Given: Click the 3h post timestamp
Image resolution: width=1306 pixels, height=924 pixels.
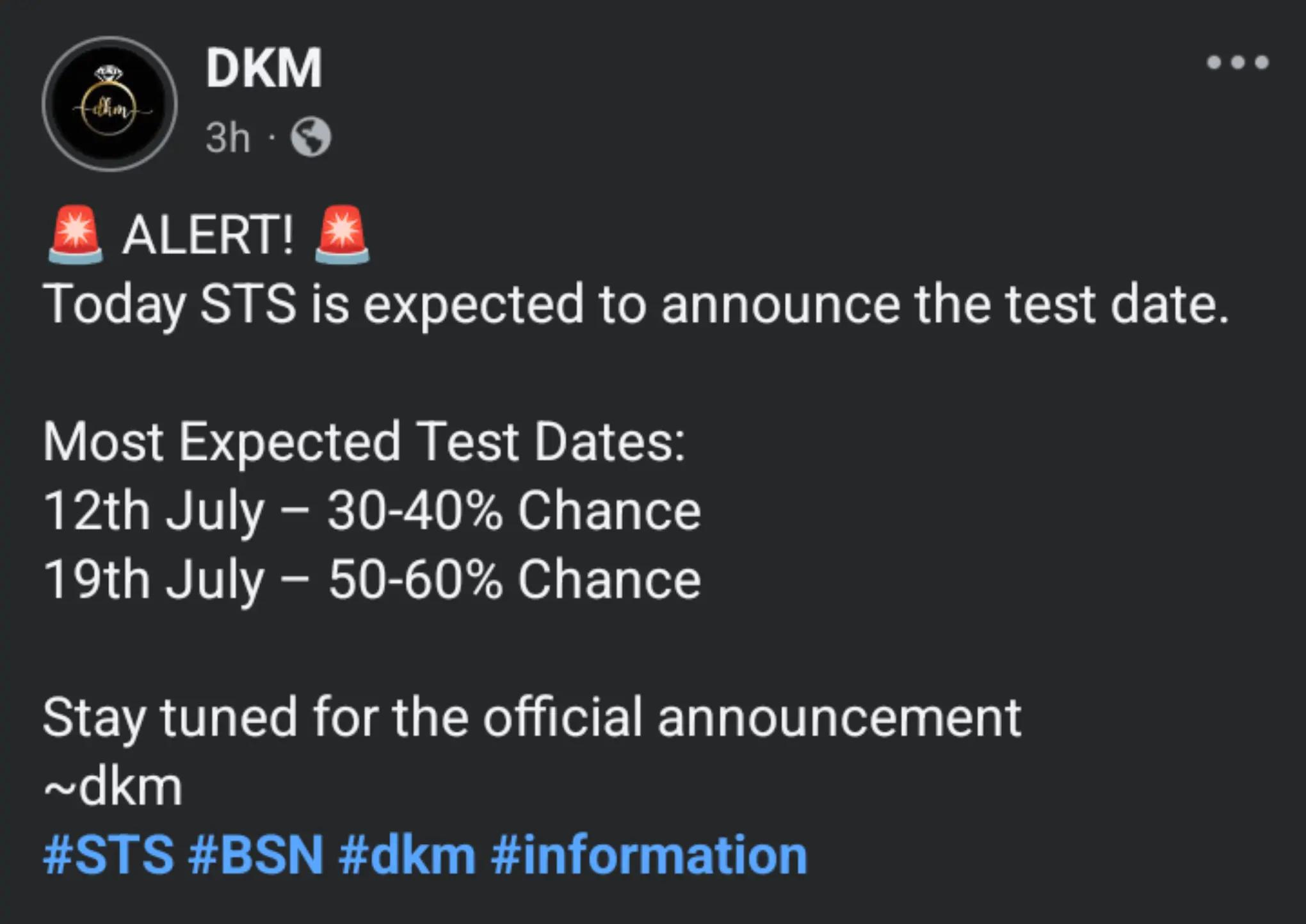Looking at the screenshot, I should (x=227, y=138).
